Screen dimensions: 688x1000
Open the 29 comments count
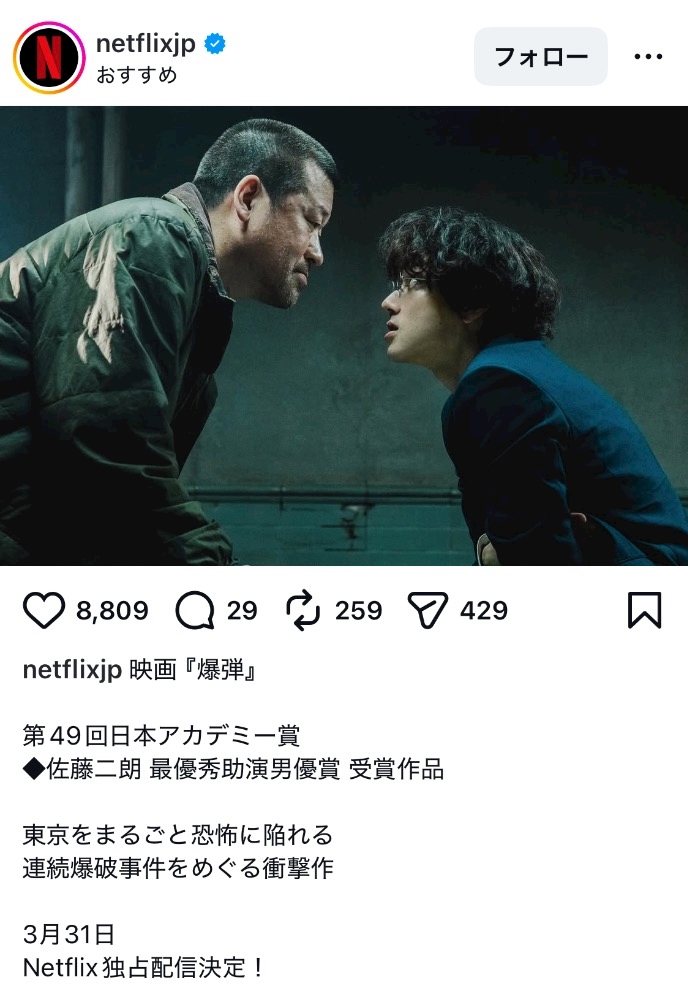[242, 610]
